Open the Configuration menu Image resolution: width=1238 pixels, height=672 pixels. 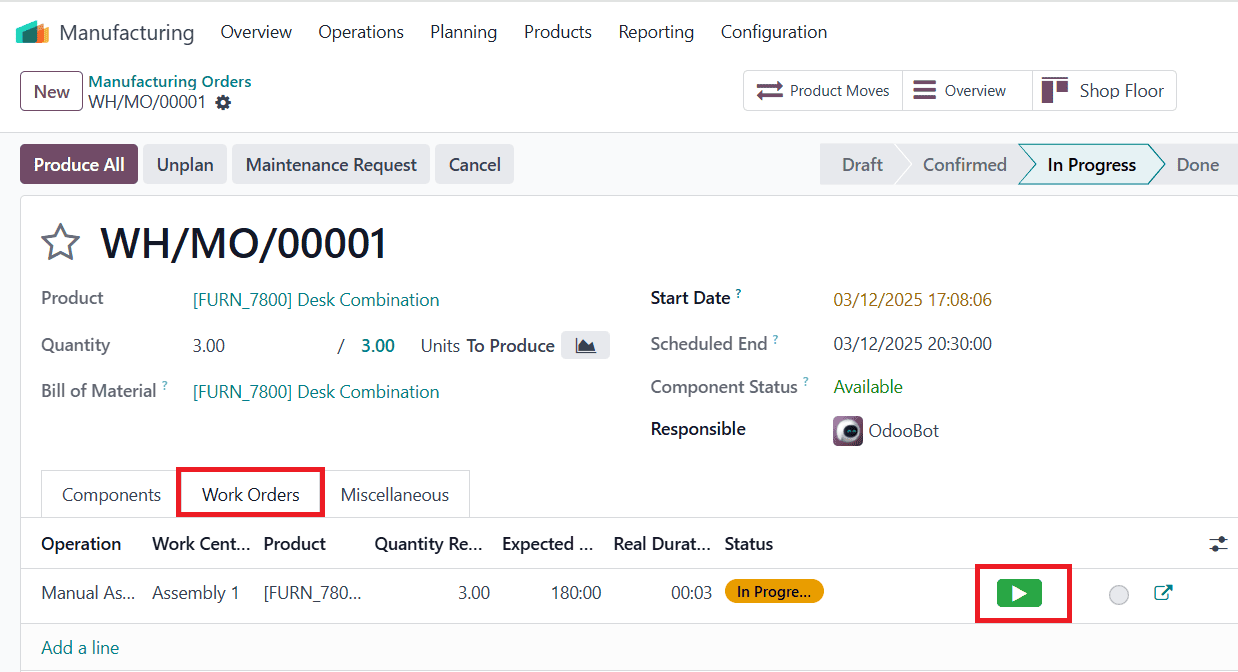pyautogui.click(x=774, y=32)
